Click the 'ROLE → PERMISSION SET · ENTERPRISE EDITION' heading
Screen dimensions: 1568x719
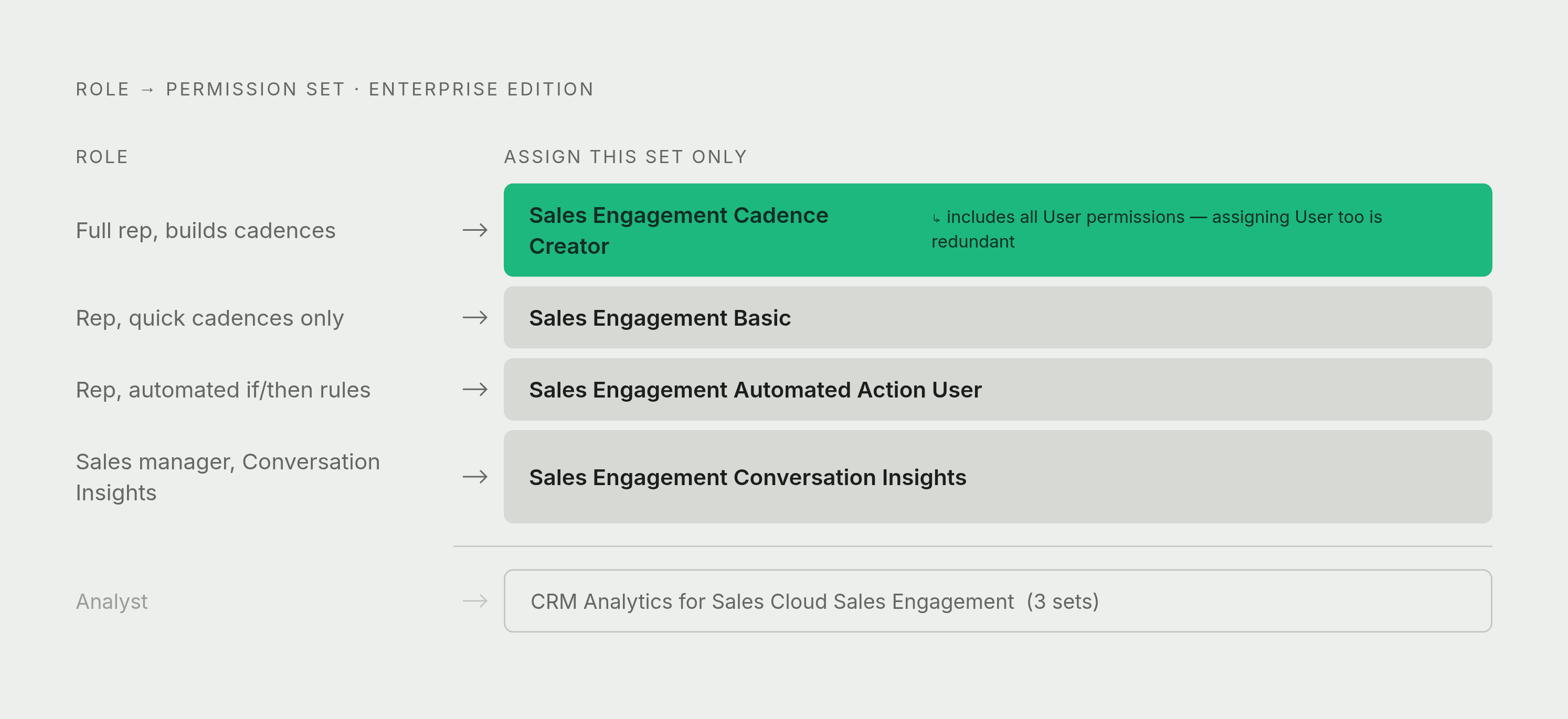point(335,90)
